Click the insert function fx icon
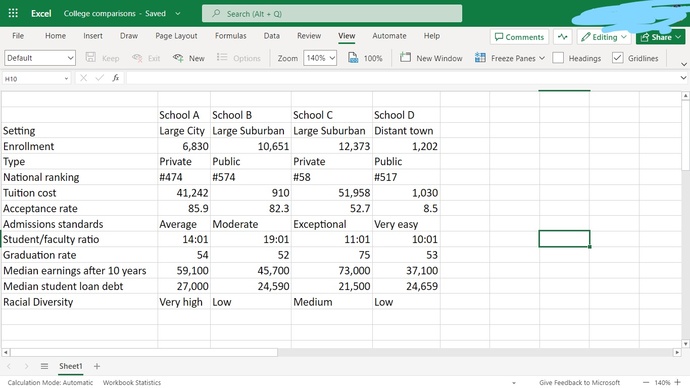Viewport: 690px width, 388px height. [116, 78]
